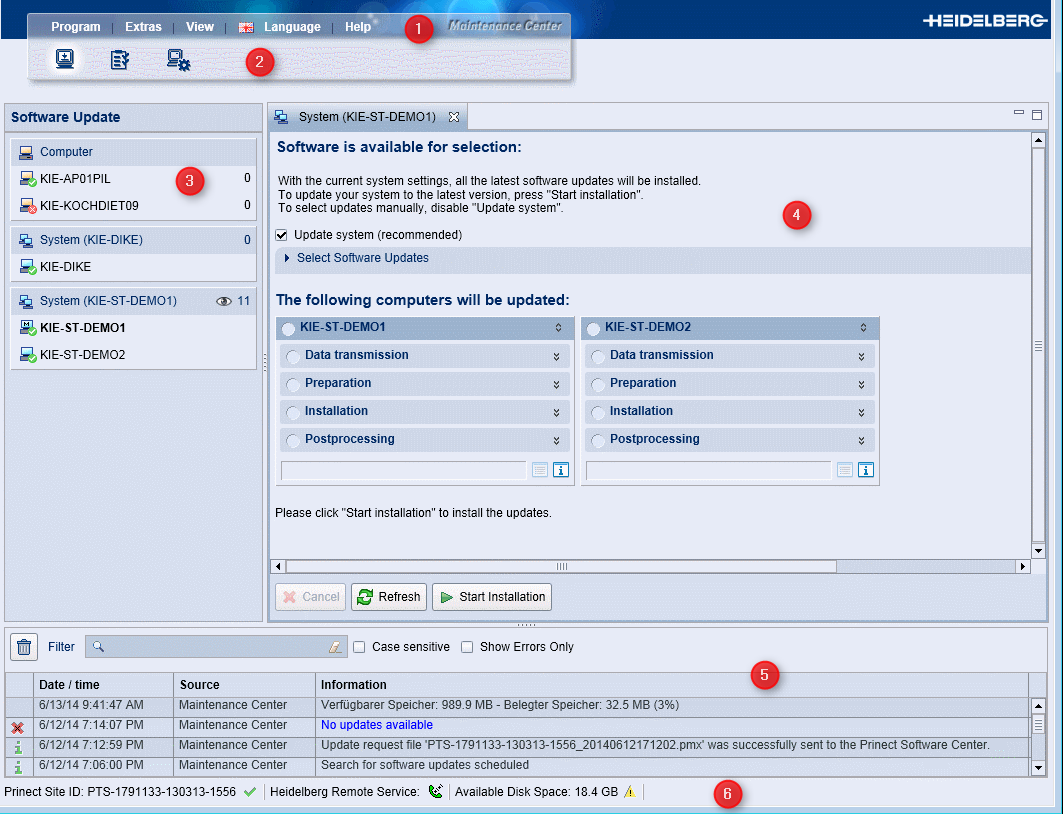Enable the Show Errors Only checkbox
This screenshot has width=1063, height=814.
[467, 647]
